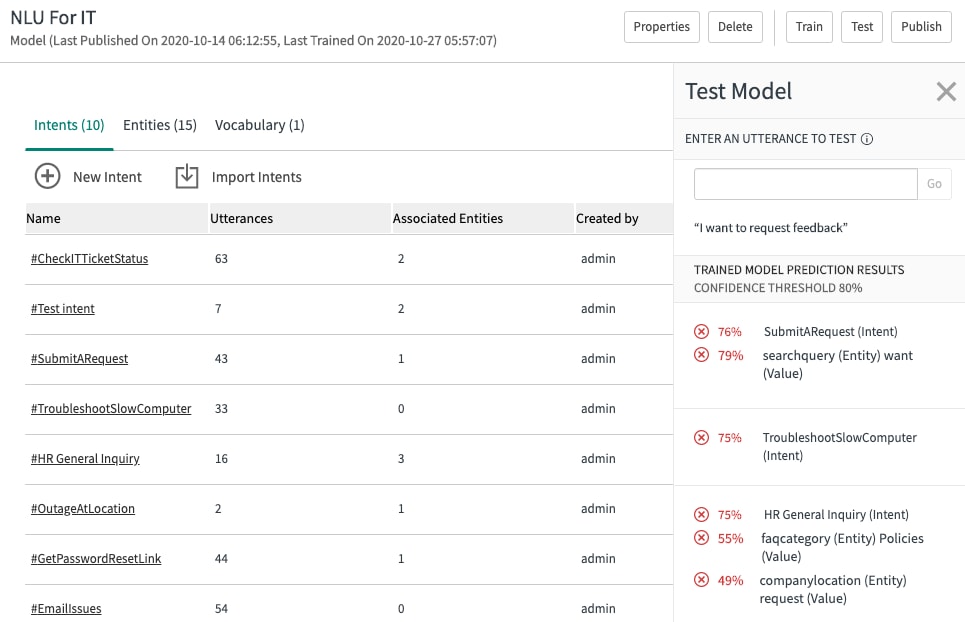Open the #CheckITTicketStatus intent

tap(87, 258)
